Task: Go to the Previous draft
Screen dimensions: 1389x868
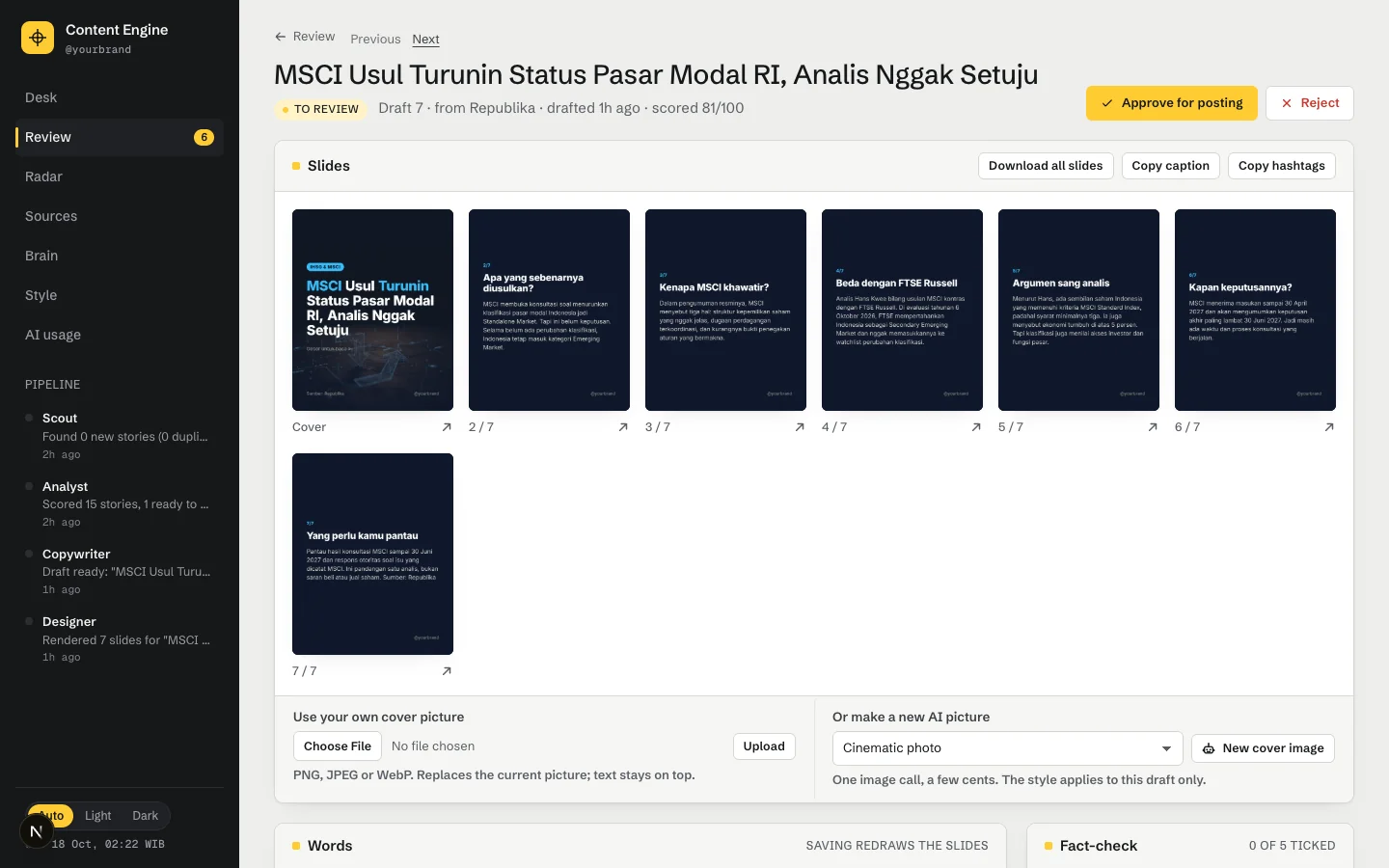Action: point(375,40)
